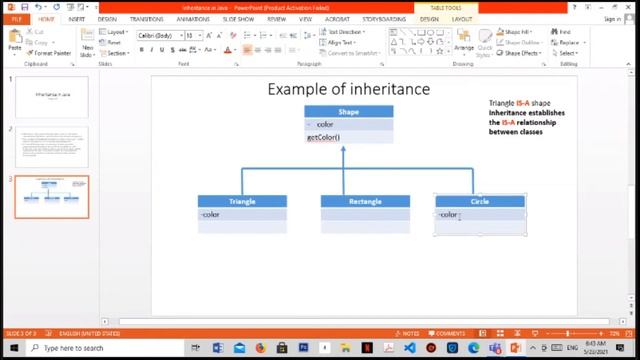Image resolution: width=640 pixels, height=360 pixels.
Task: Align text left
Action: (247, 50)
